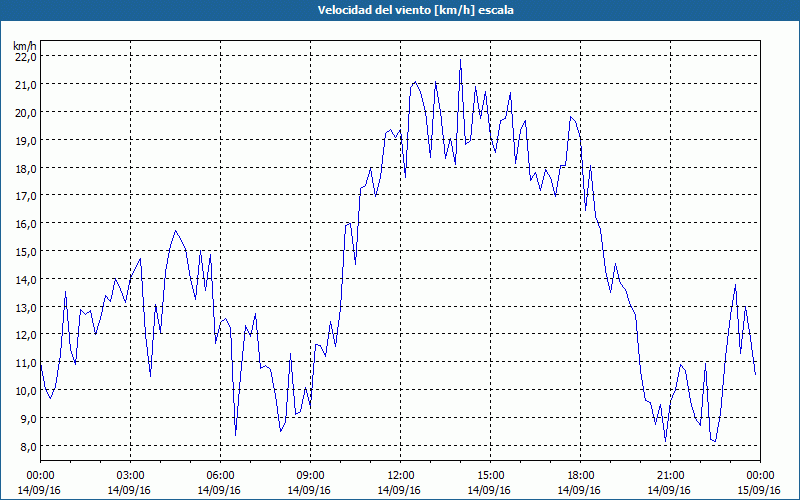Click the 21,0 y-axis value
Image resolution: width=800 pixels, height=500 pixels.
pos(25,85)
